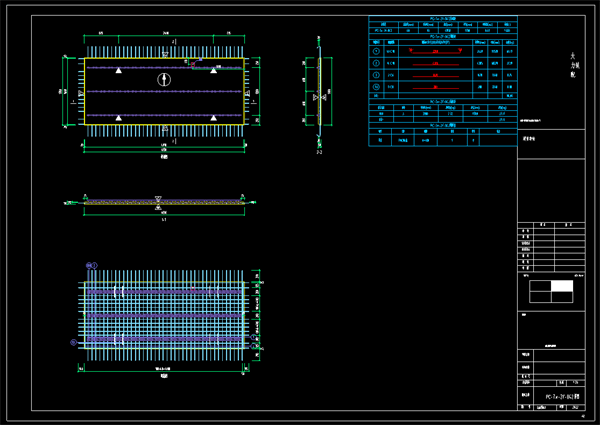Select the red straight rebar shape in the fourth schedule row
The image size is (600, 425).
(x=435, y=88)
